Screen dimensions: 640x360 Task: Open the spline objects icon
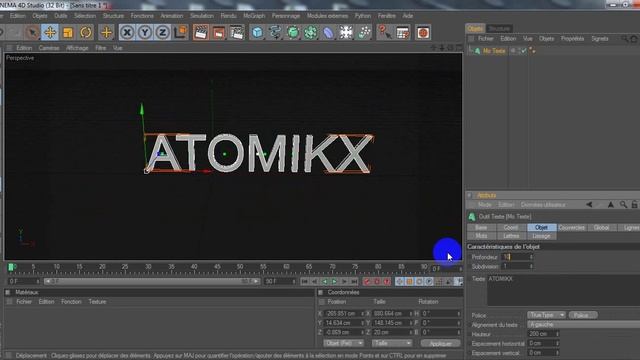point(275,32)
